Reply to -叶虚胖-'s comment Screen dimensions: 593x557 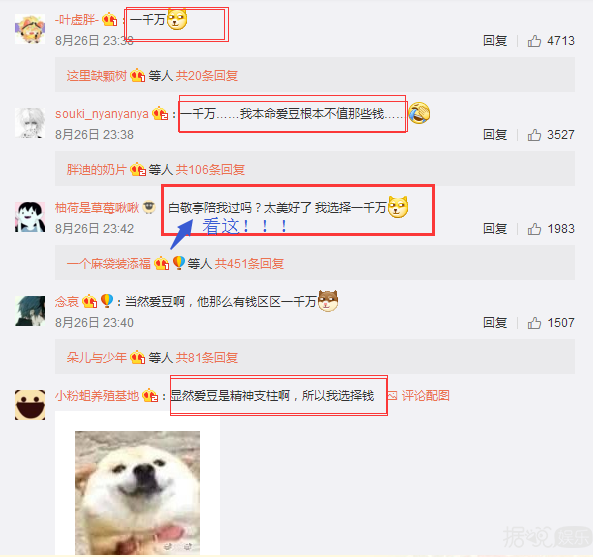pos(495,40)
